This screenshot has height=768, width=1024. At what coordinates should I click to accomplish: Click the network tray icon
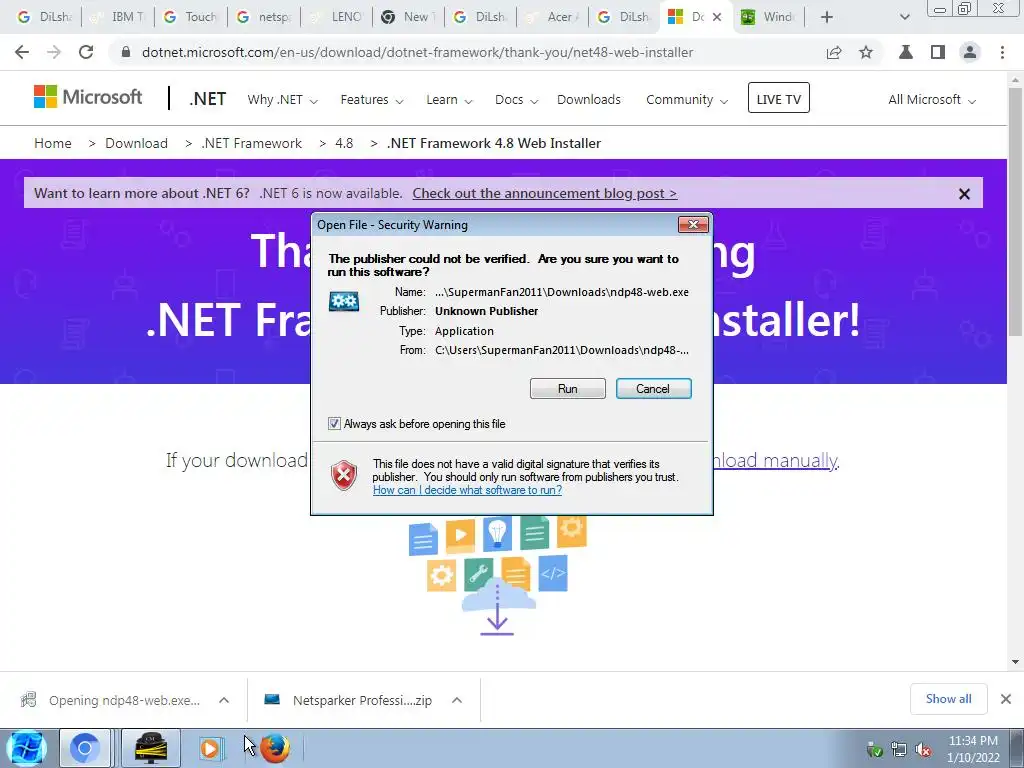pos(899,750)
